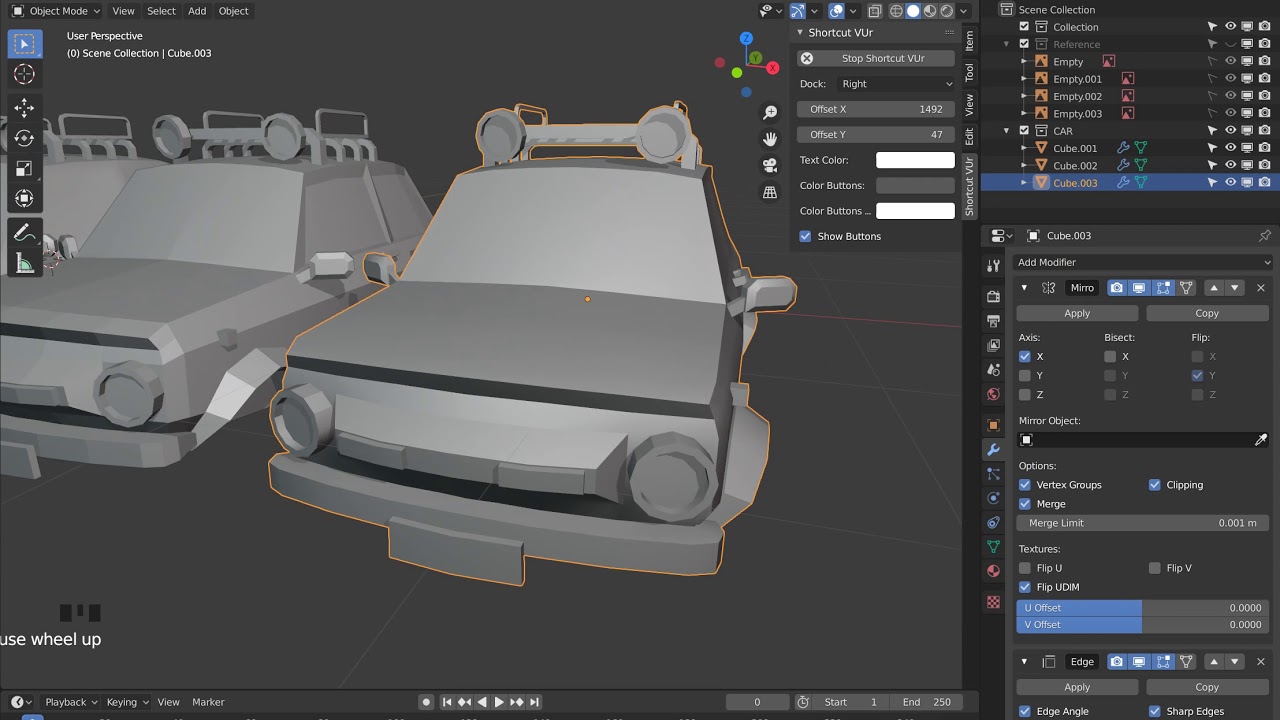Enable mirror Axis Z checkbox

1025,395
